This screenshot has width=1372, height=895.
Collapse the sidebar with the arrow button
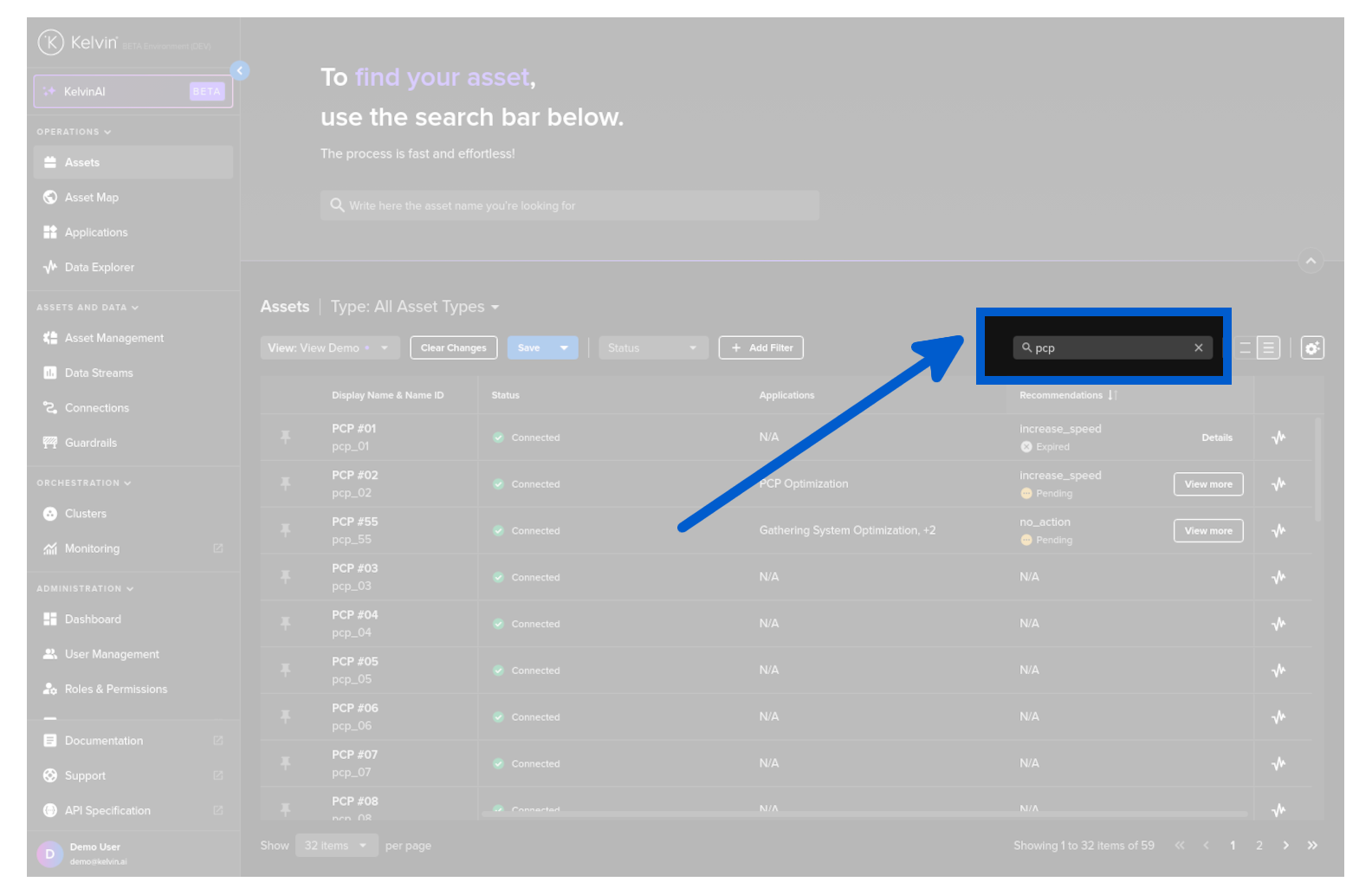point(240,71)
